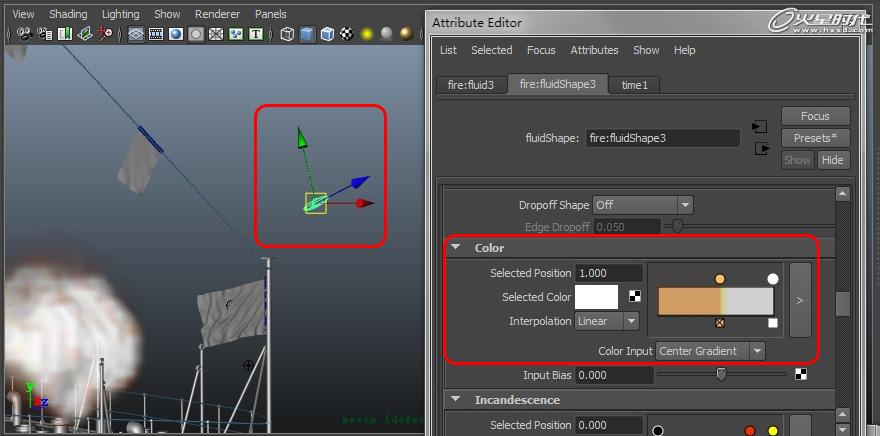Open the Renderer menu
880x436 pixels.
(217, 14)
